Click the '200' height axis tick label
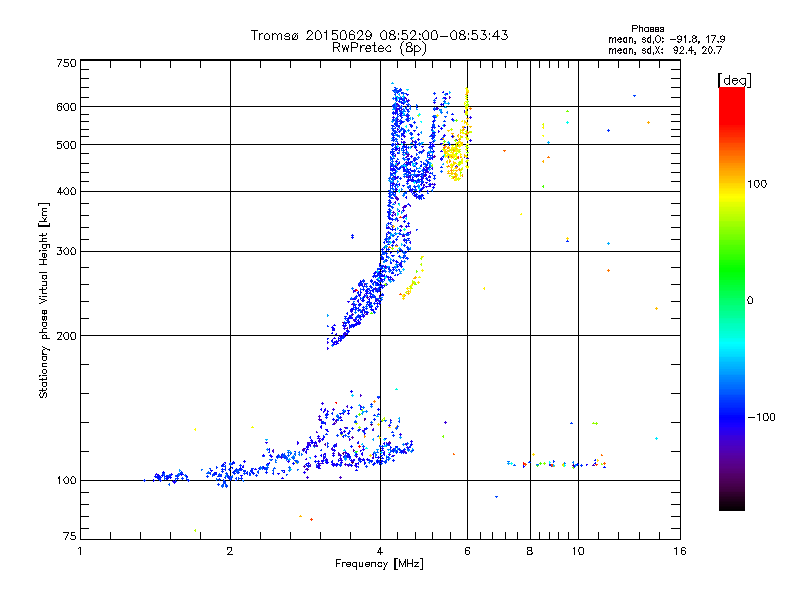 click(66, 336)
